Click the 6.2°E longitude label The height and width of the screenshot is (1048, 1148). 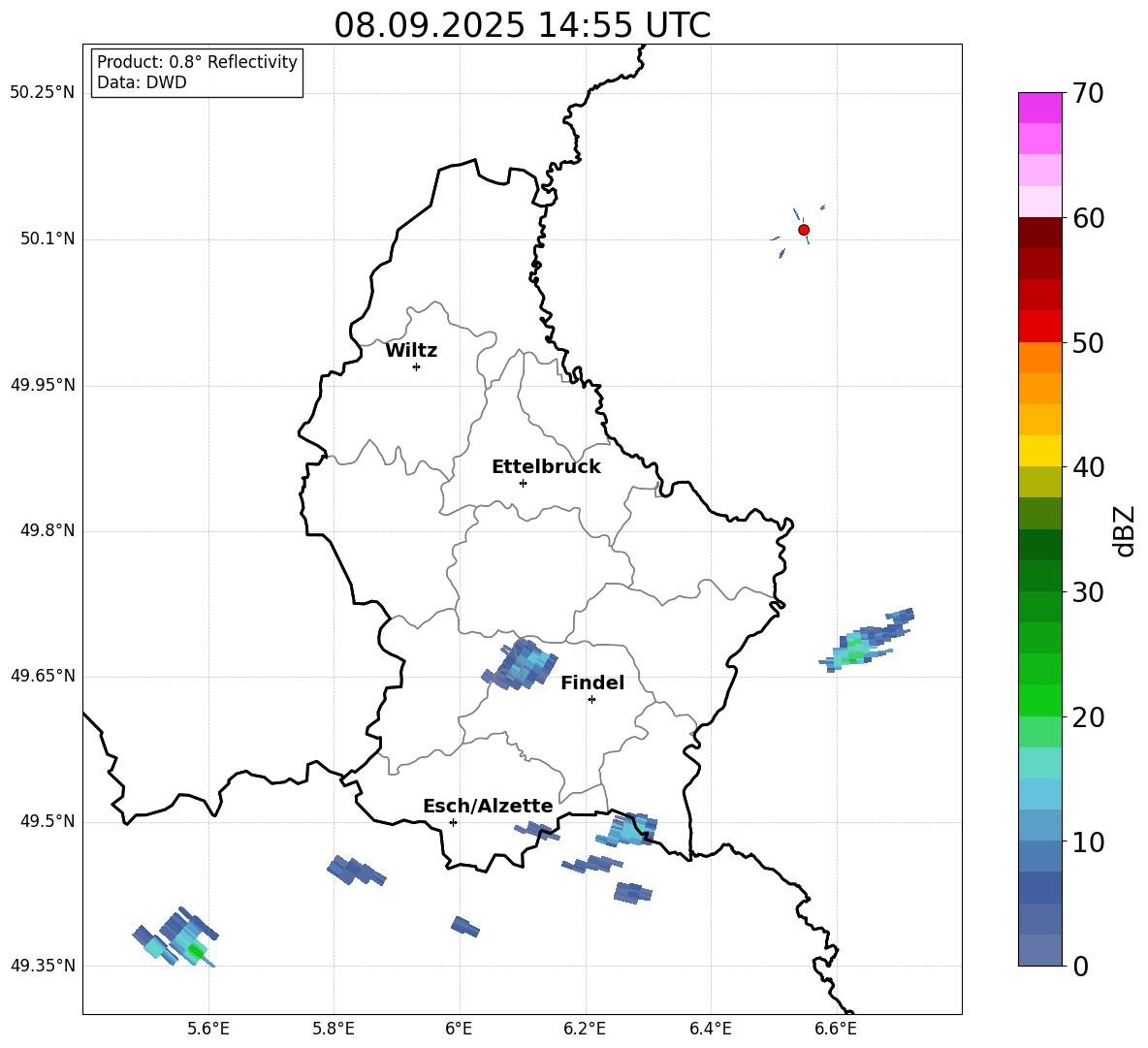click(585, 1030)
